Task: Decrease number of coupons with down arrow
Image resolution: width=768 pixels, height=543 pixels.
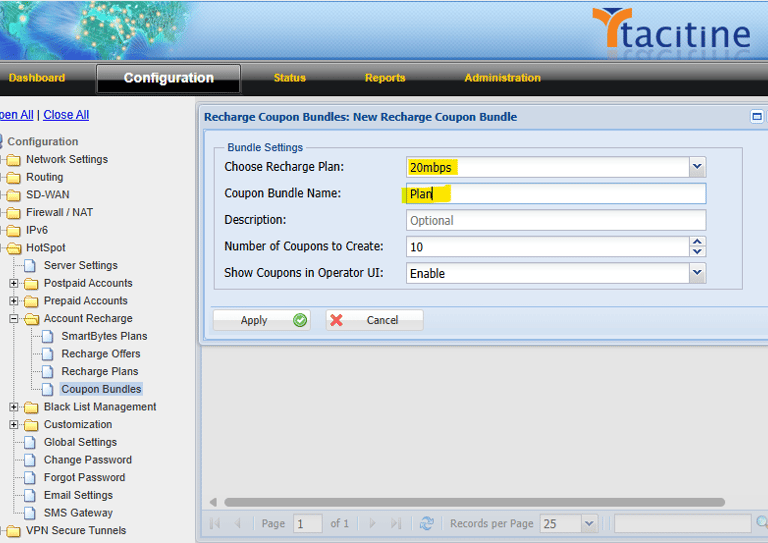Action: tap(697, 252)
